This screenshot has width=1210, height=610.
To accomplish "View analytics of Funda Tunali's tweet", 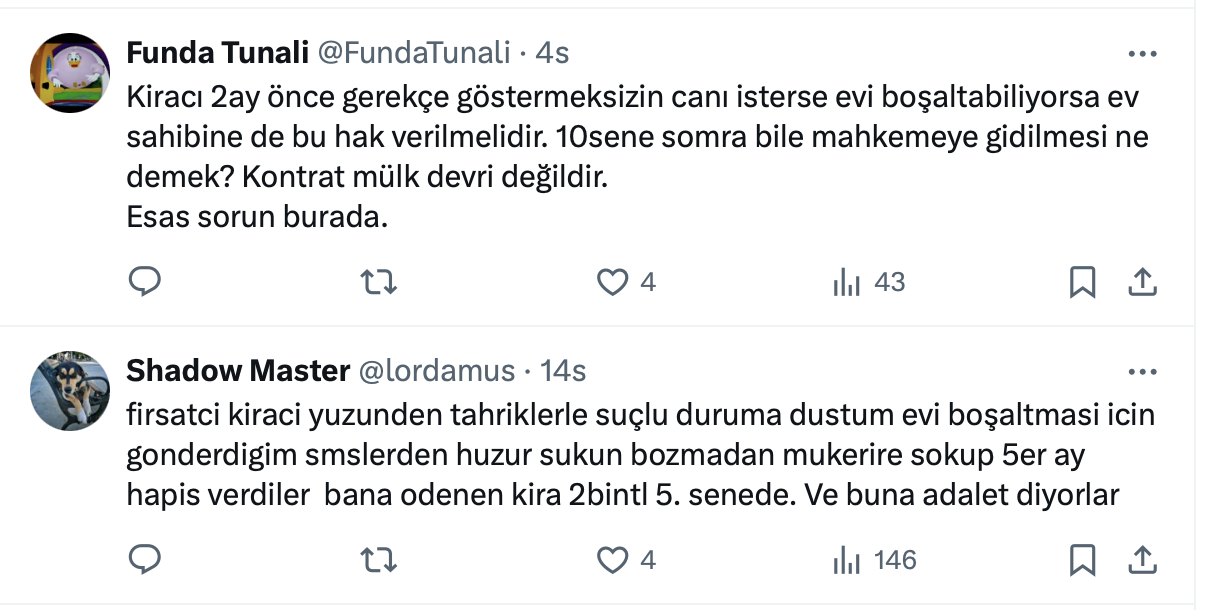I will coord(847,283).
